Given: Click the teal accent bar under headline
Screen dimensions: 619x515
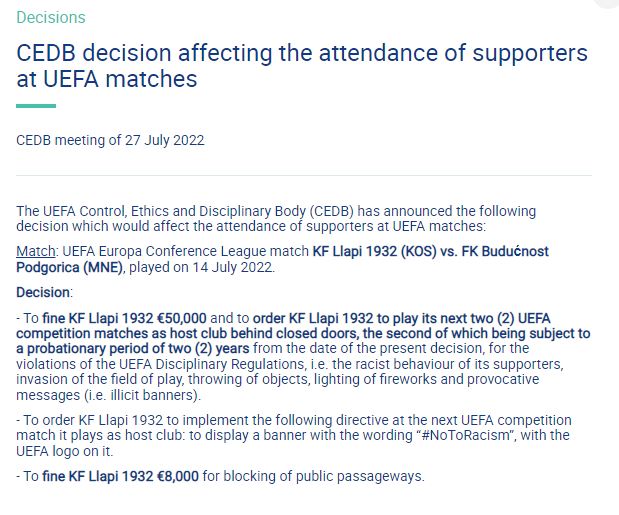Looking at the screenshot, I should tap(36, 106).
